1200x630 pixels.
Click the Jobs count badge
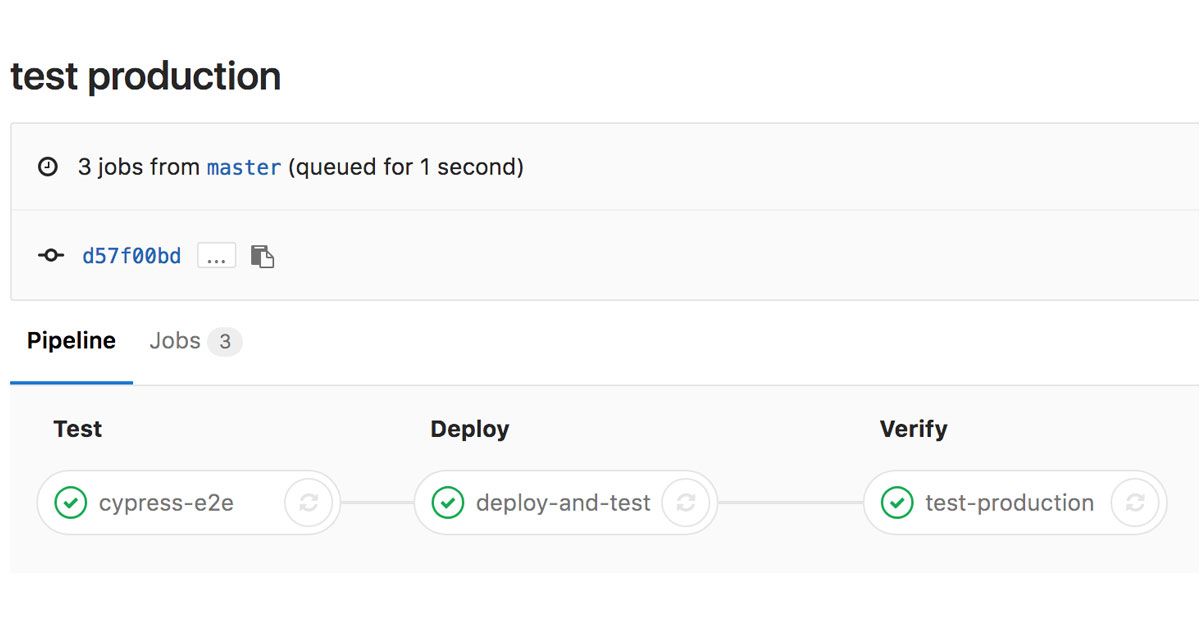[225, 342]
